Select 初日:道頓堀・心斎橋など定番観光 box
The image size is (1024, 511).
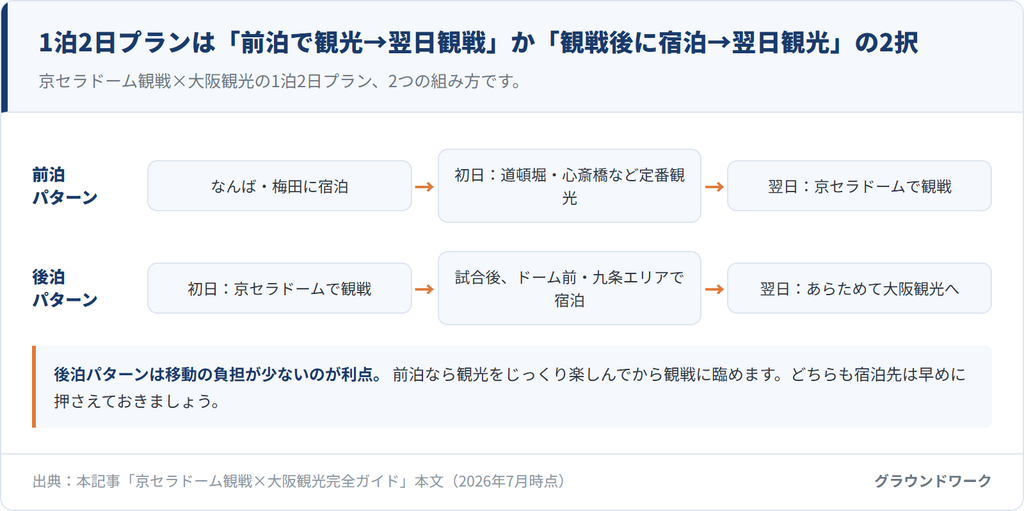[569, 186]
